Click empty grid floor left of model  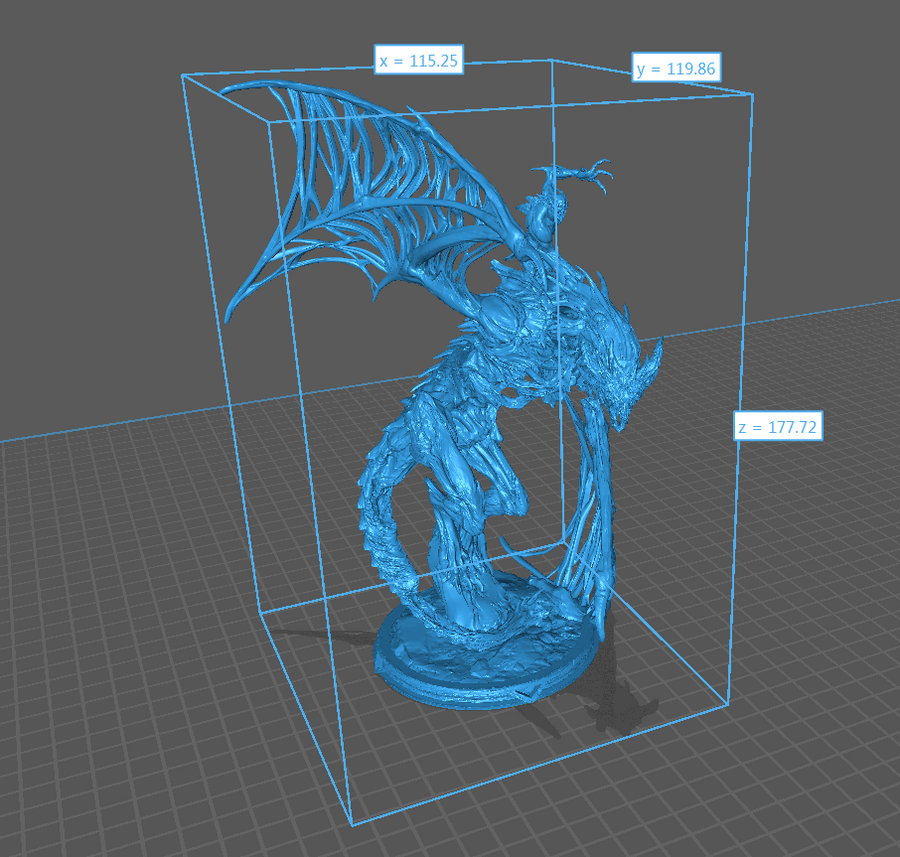120,600
